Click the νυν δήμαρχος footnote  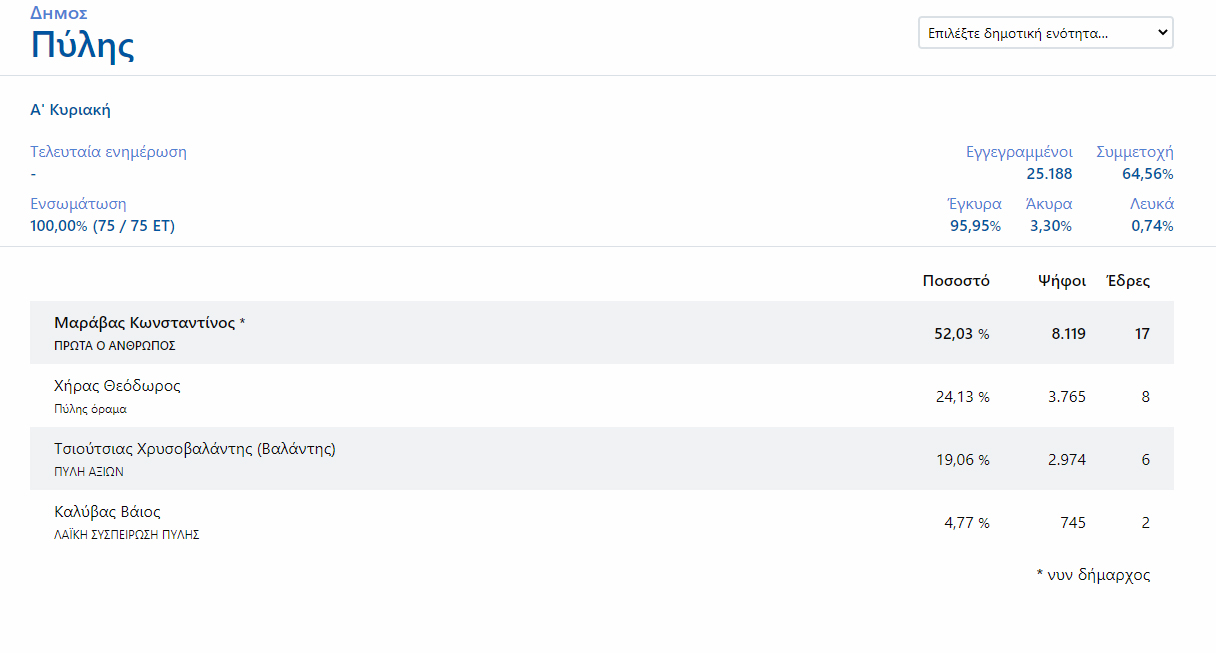click(1093, 575)
